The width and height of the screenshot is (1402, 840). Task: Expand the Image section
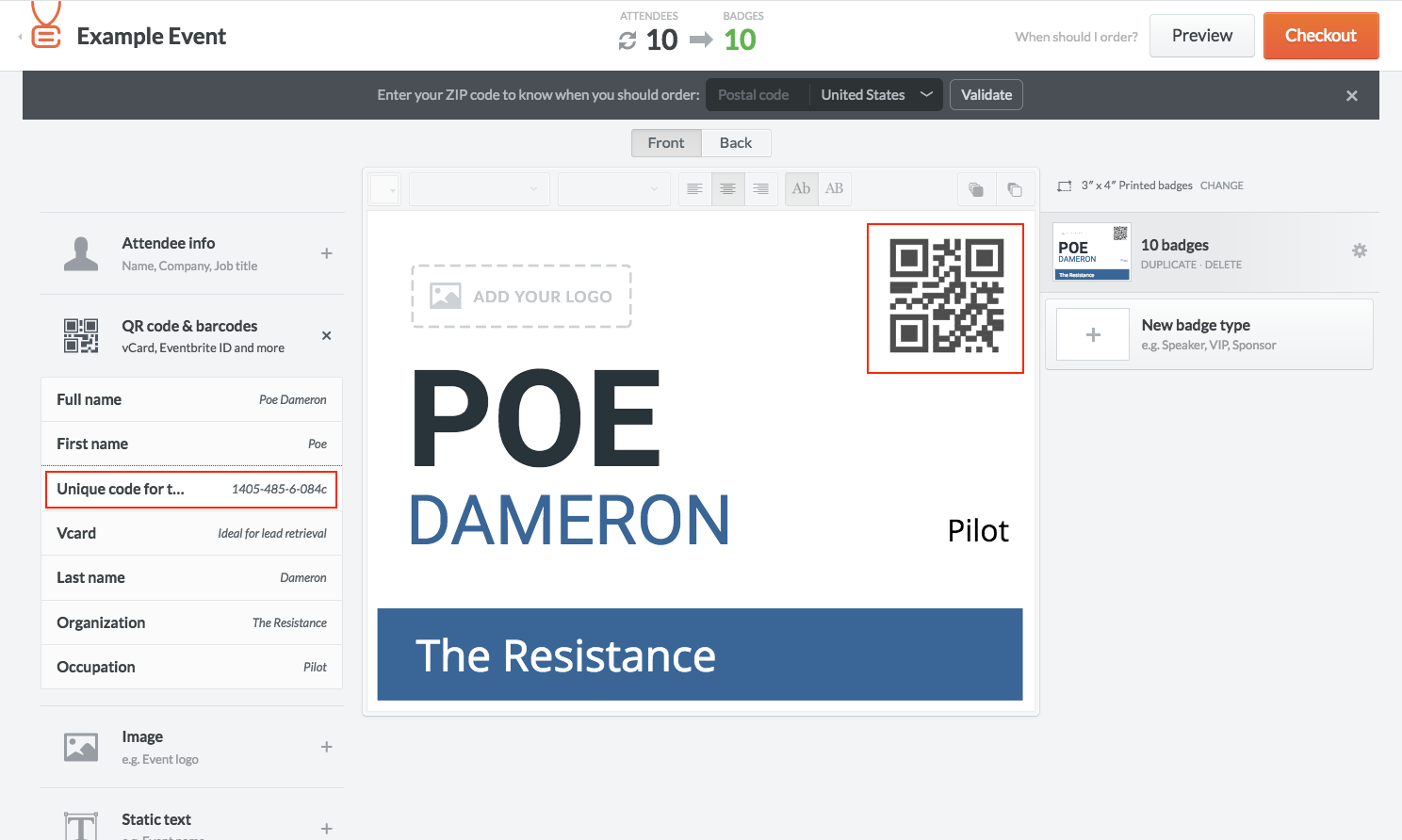point(327,747)
